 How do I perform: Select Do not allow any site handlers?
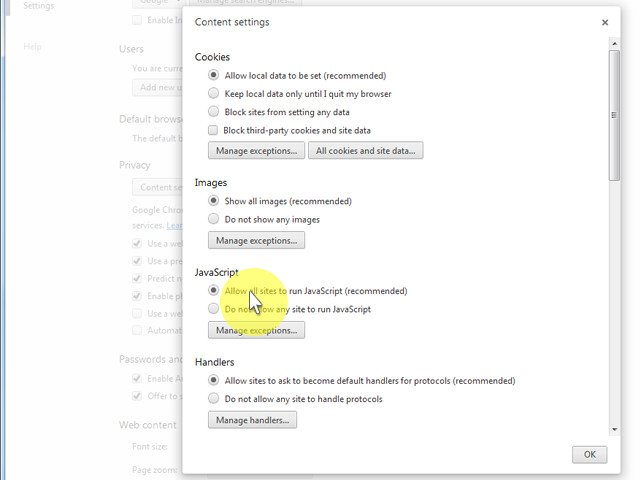pos(214,399)
